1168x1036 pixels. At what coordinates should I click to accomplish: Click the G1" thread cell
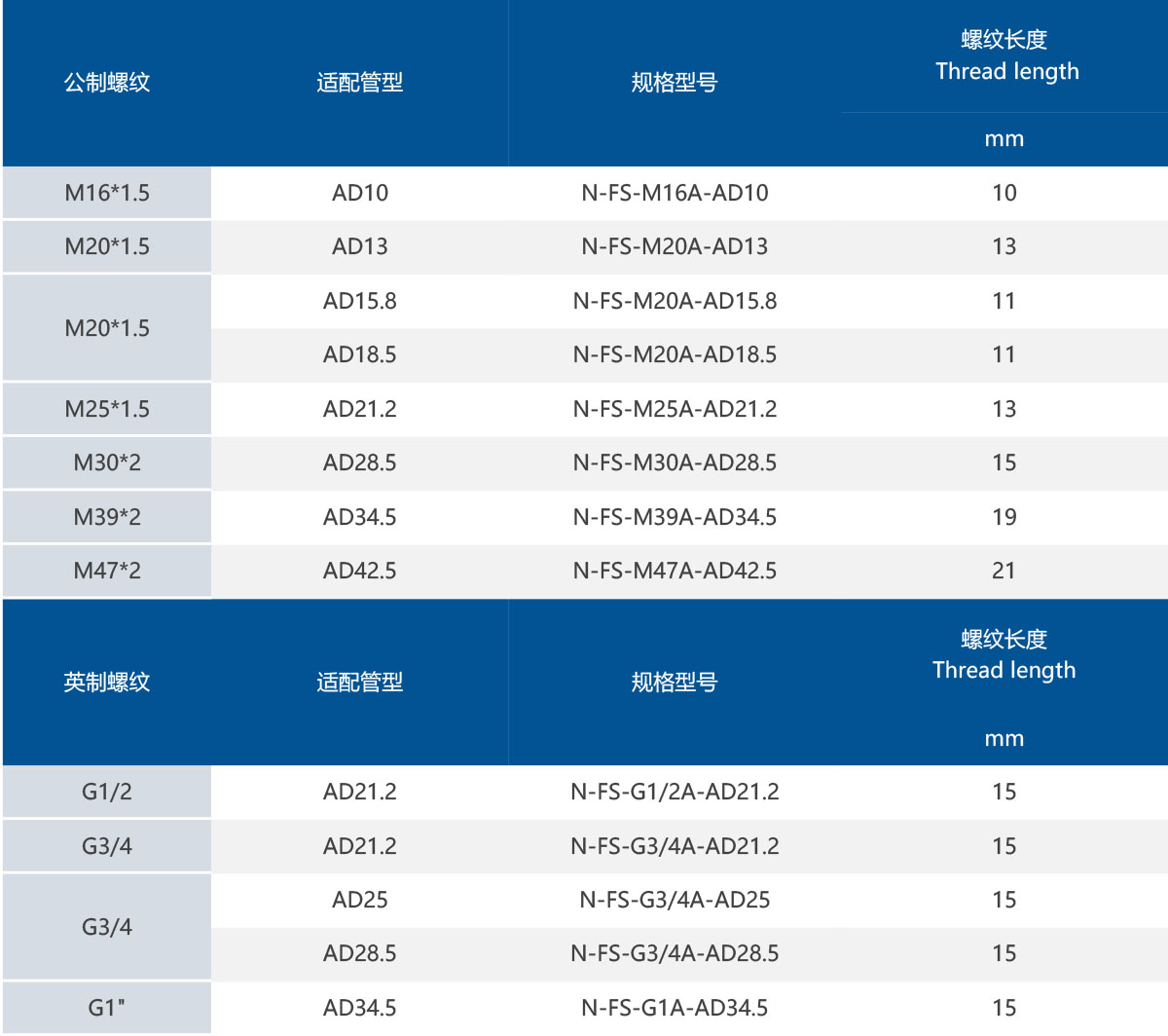coord(105,1008)
